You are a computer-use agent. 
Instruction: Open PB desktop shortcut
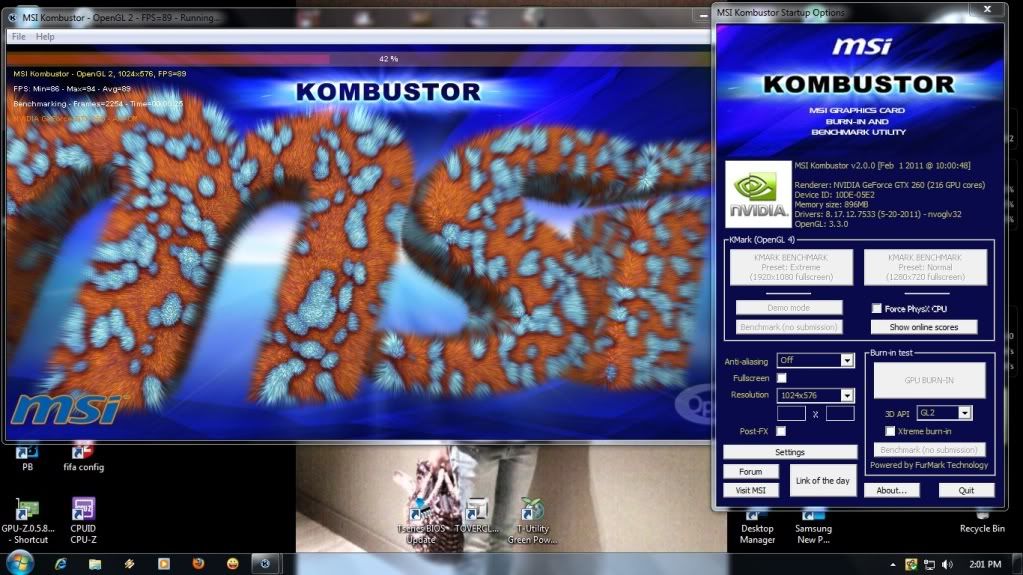[x=27, y=456]
